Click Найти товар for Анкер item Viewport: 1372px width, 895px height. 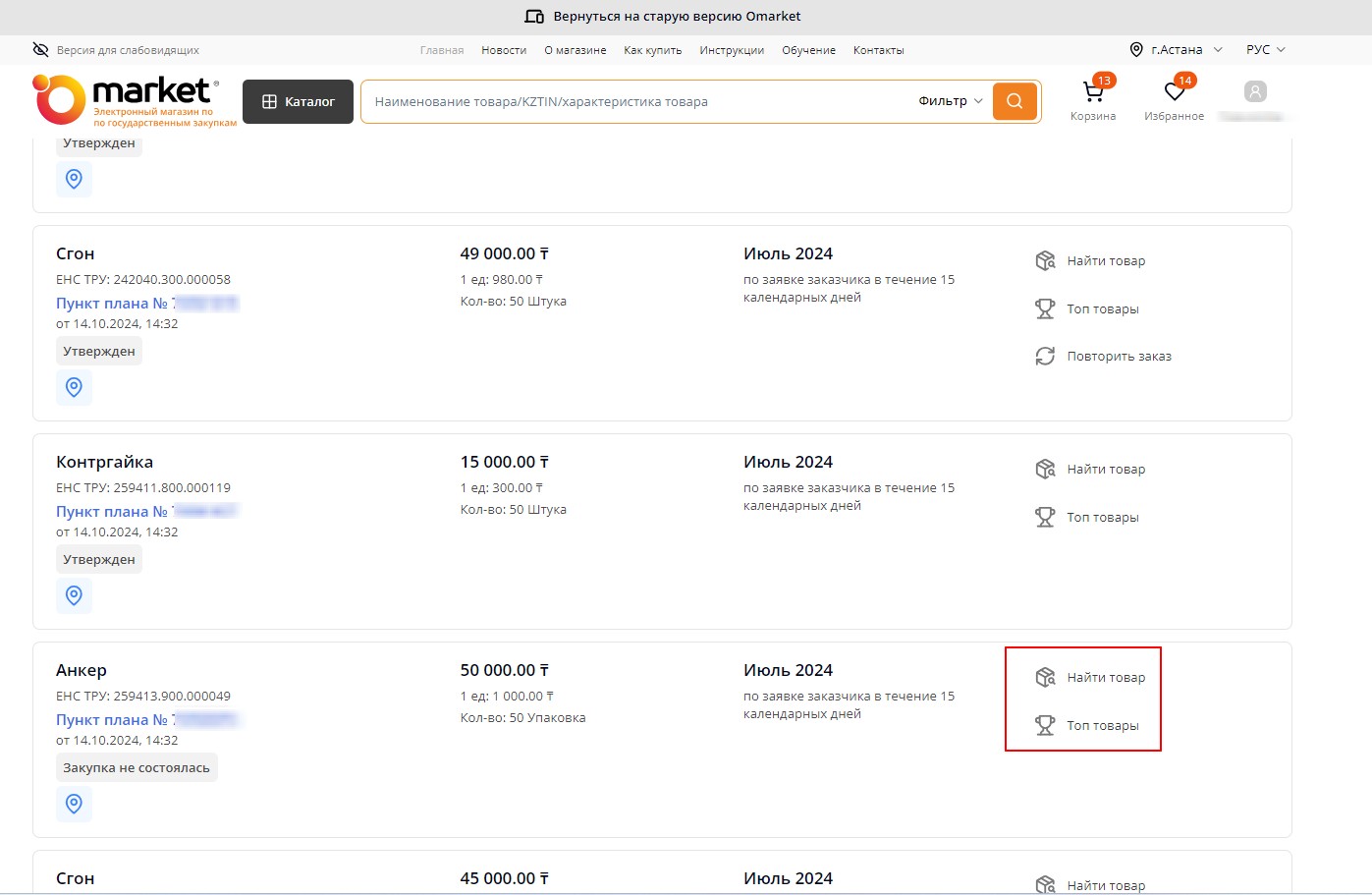[1105, 678]
